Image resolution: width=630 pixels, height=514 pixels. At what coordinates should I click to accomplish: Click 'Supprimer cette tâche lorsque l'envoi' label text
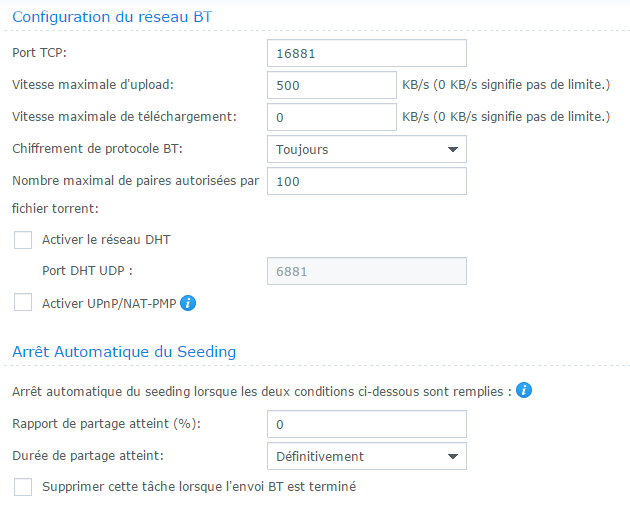point(199,487)
